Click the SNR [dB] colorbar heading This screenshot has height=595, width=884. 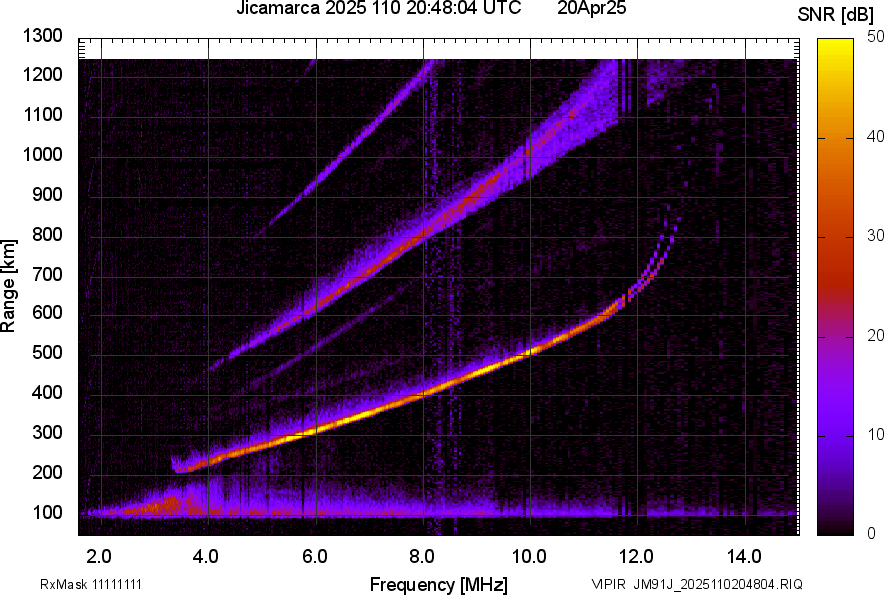pos(838,15)
